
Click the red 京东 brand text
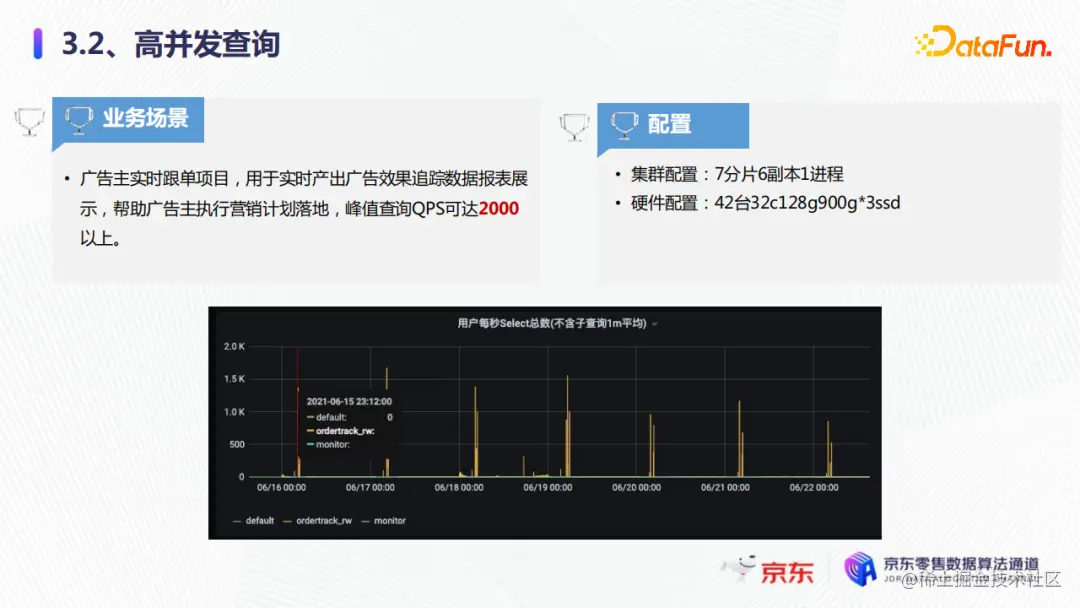click(787, 572)
